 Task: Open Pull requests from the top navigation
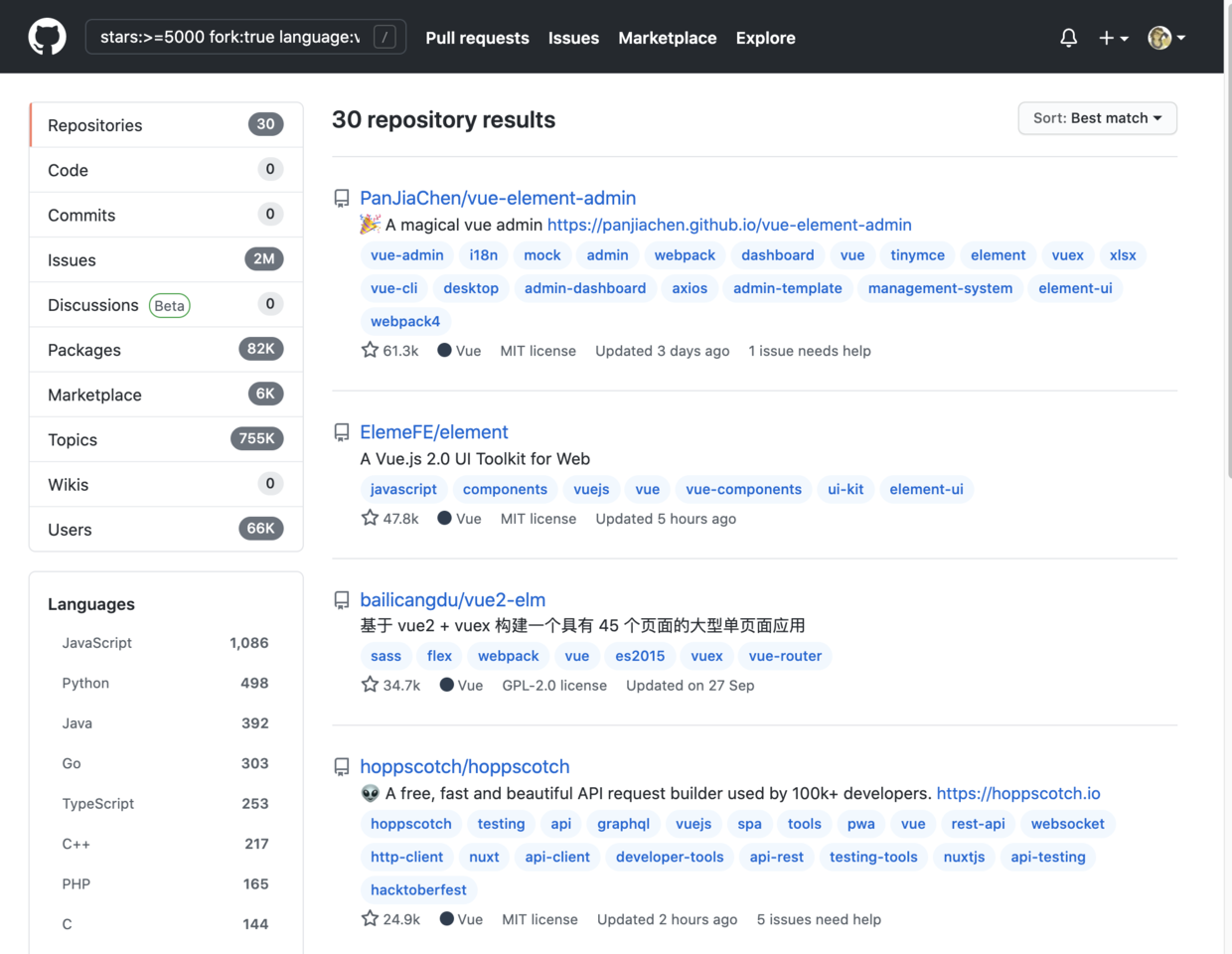tap(477, 38)
